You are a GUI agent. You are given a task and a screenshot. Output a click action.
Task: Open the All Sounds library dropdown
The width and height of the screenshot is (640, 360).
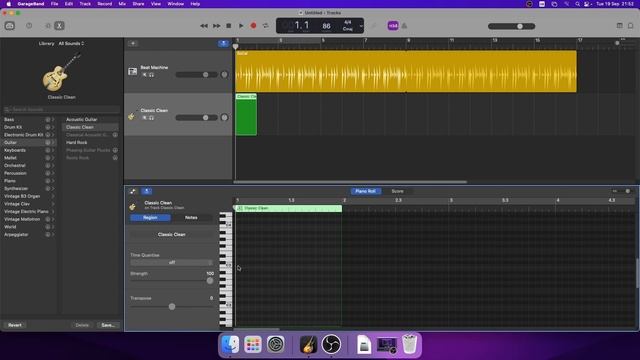[x=71, y=43]
